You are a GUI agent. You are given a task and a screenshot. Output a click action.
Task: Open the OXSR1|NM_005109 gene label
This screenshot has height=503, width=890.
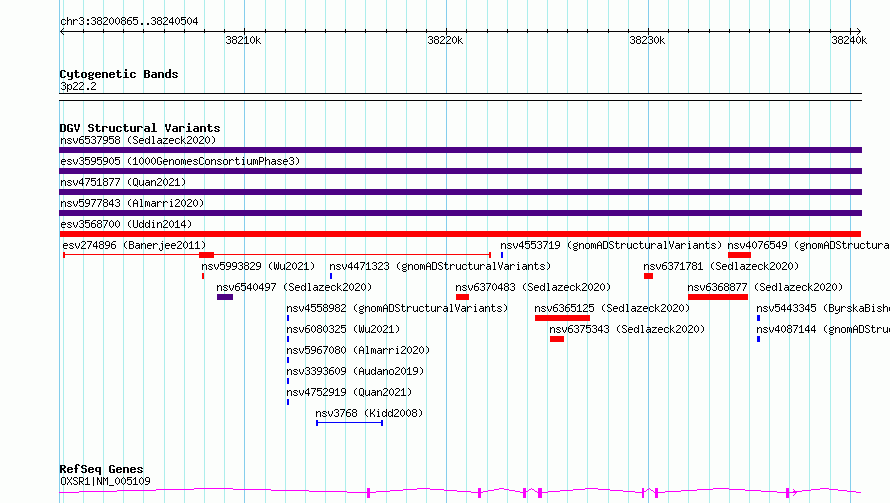[105, 481]
